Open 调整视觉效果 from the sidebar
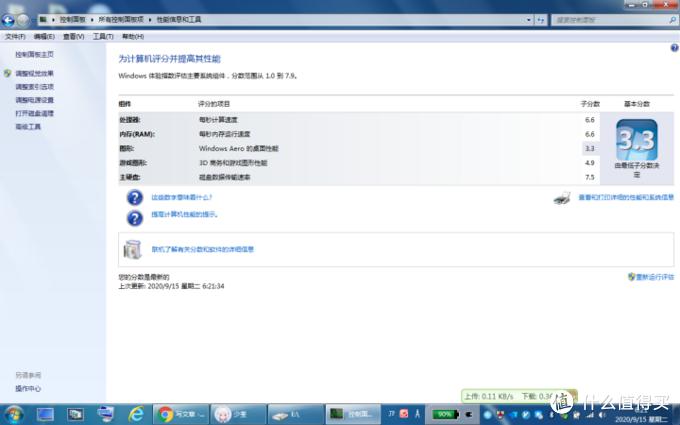680x425 pixels. [35, 73]
